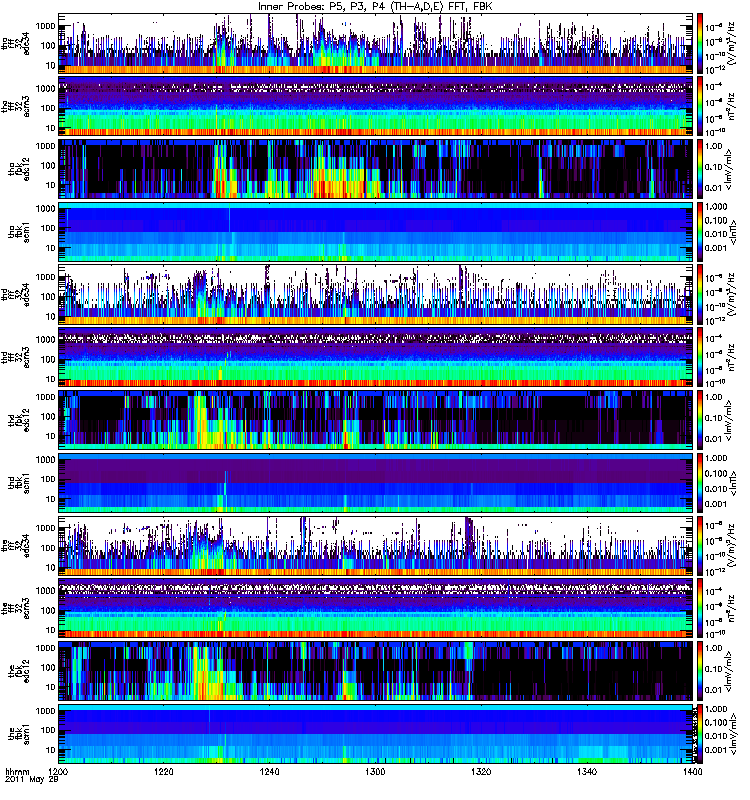
Task: Select the tha fbk edc12 spectrogram panel
Action: tap(376, 169)
